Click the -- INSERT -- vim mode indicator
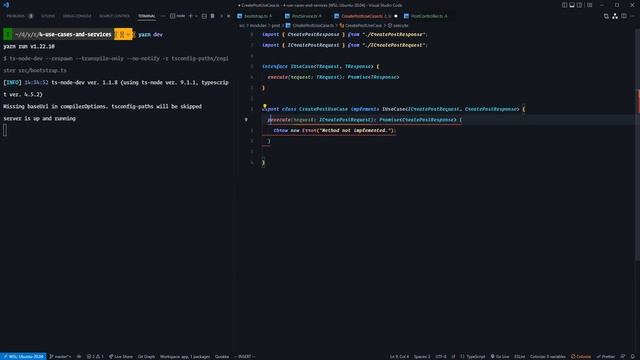The height and width of the screenshot is (360, 640). pyautogui.click(x=244, y=356)
